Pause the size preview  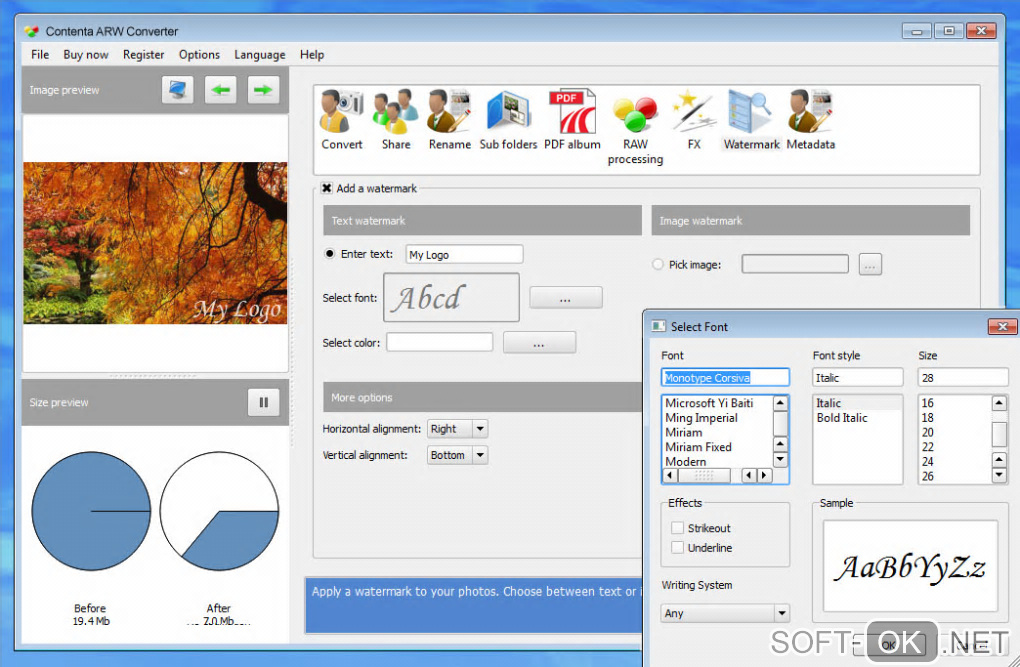click(x=263, y=402)
